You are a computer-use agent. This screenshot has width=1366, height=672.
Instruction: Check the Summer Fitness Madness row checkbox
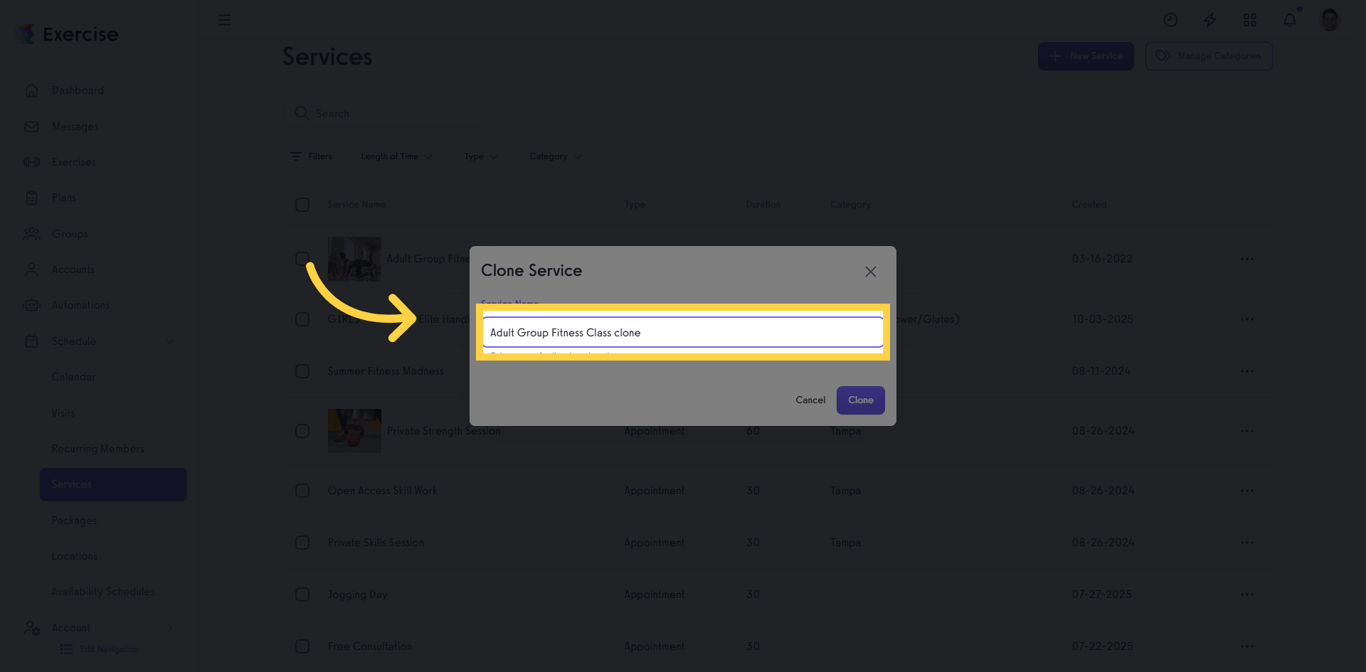pos(303,371)
